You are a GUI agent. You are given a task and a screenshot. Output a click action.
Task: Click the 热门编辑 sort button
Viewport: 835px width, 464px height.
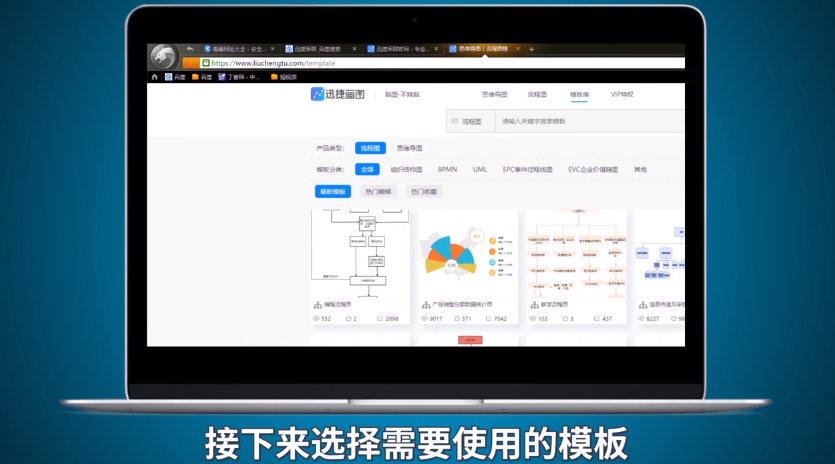[x=378, y=192]
